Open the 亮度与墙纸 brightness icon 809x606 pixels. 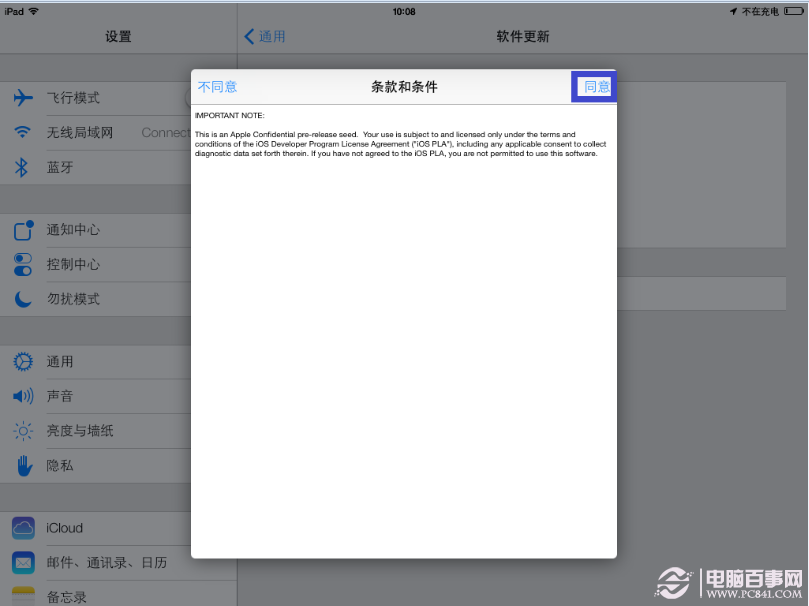coord(23,431)
